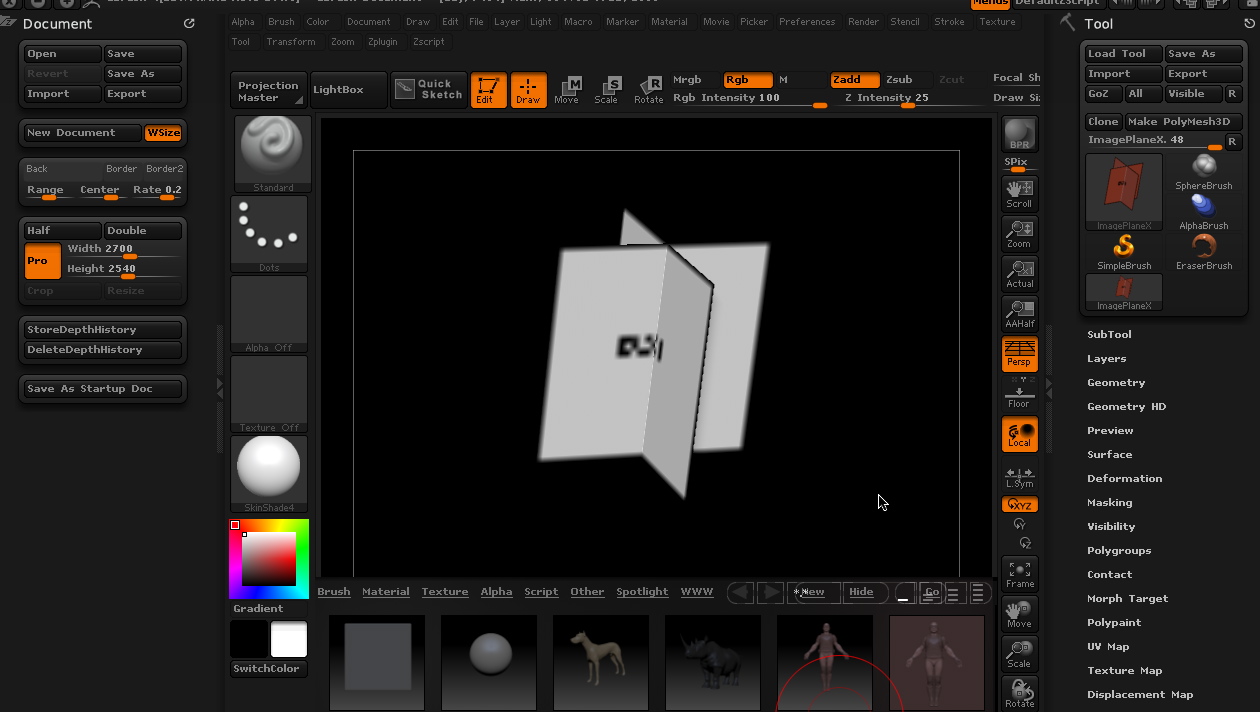Toggle Rgb paint mode
The image size is (1260, 712).
pyautogui.click(x=748, y=80)
